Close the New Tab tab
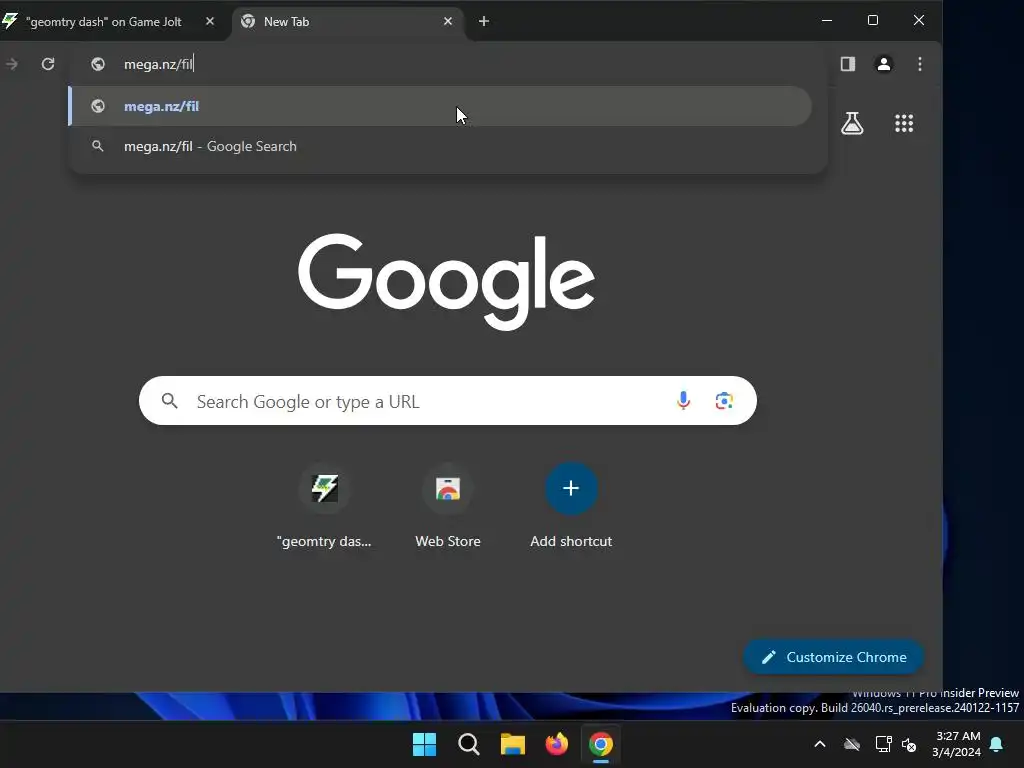Screen dimensions: 1024x768 coord(448,22)
